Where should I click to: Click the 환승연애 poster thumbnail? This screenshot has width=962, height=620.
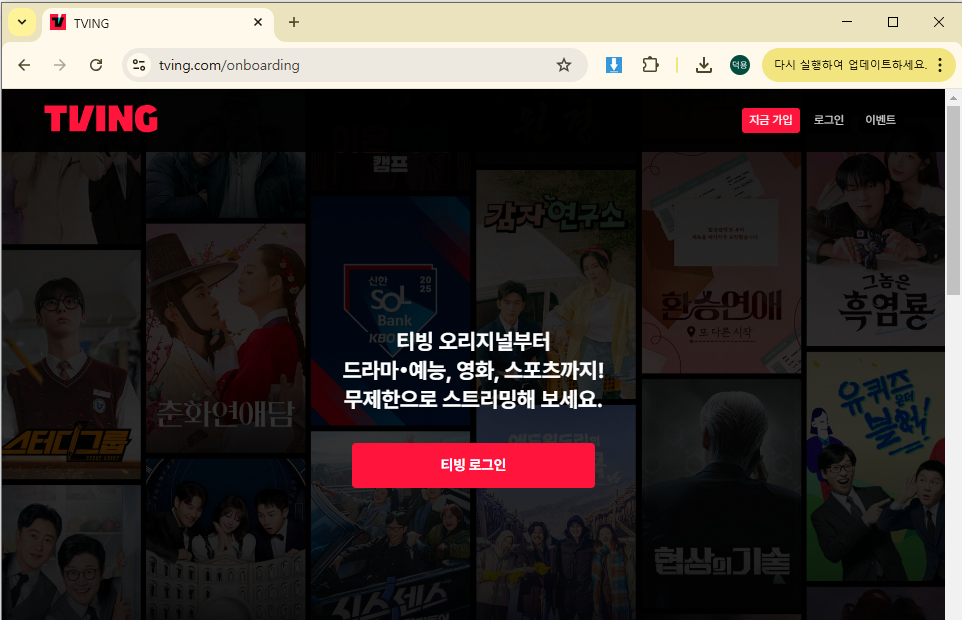coord(722,262)
